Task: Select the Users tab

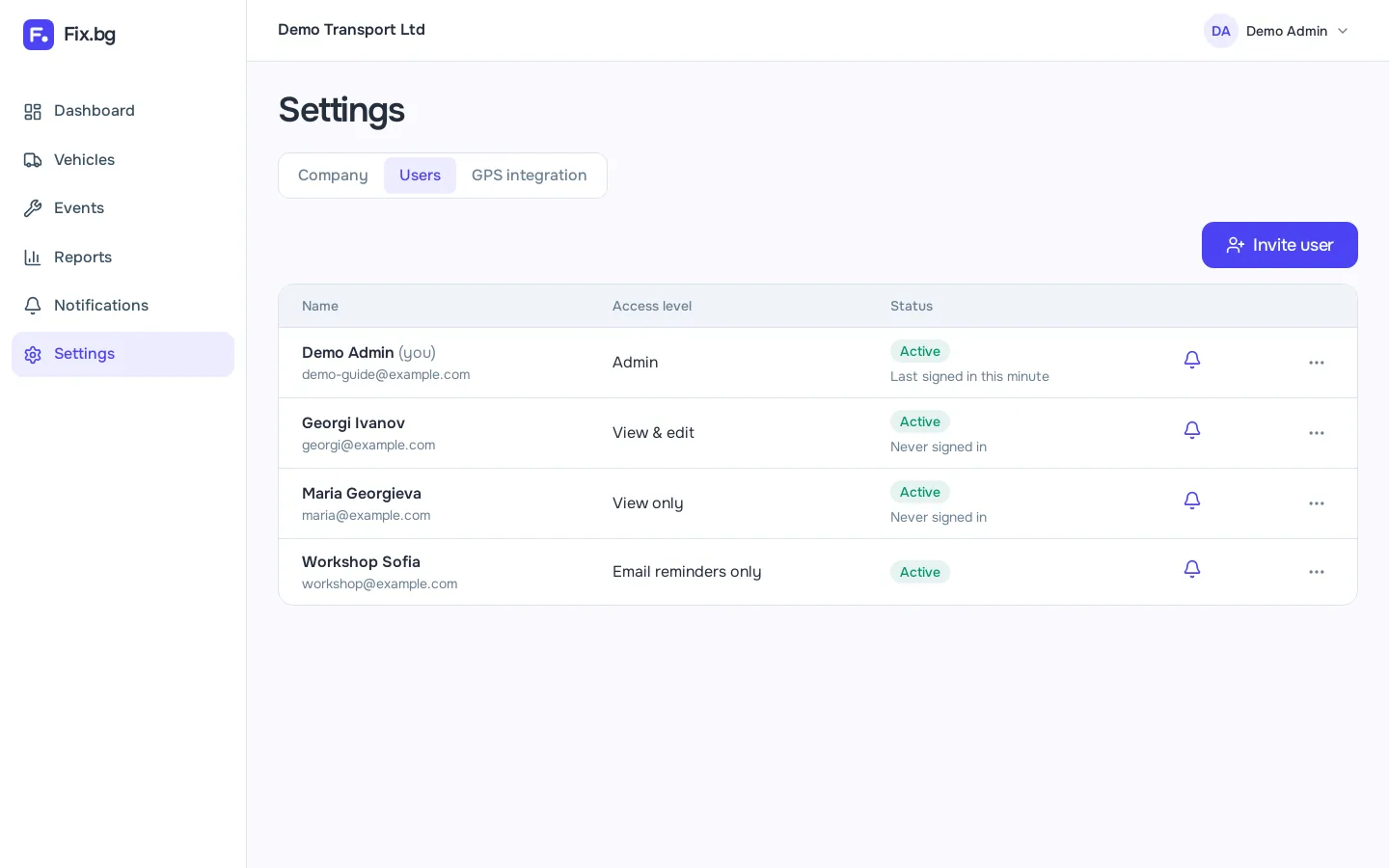Action: click(x=420, y=176)
